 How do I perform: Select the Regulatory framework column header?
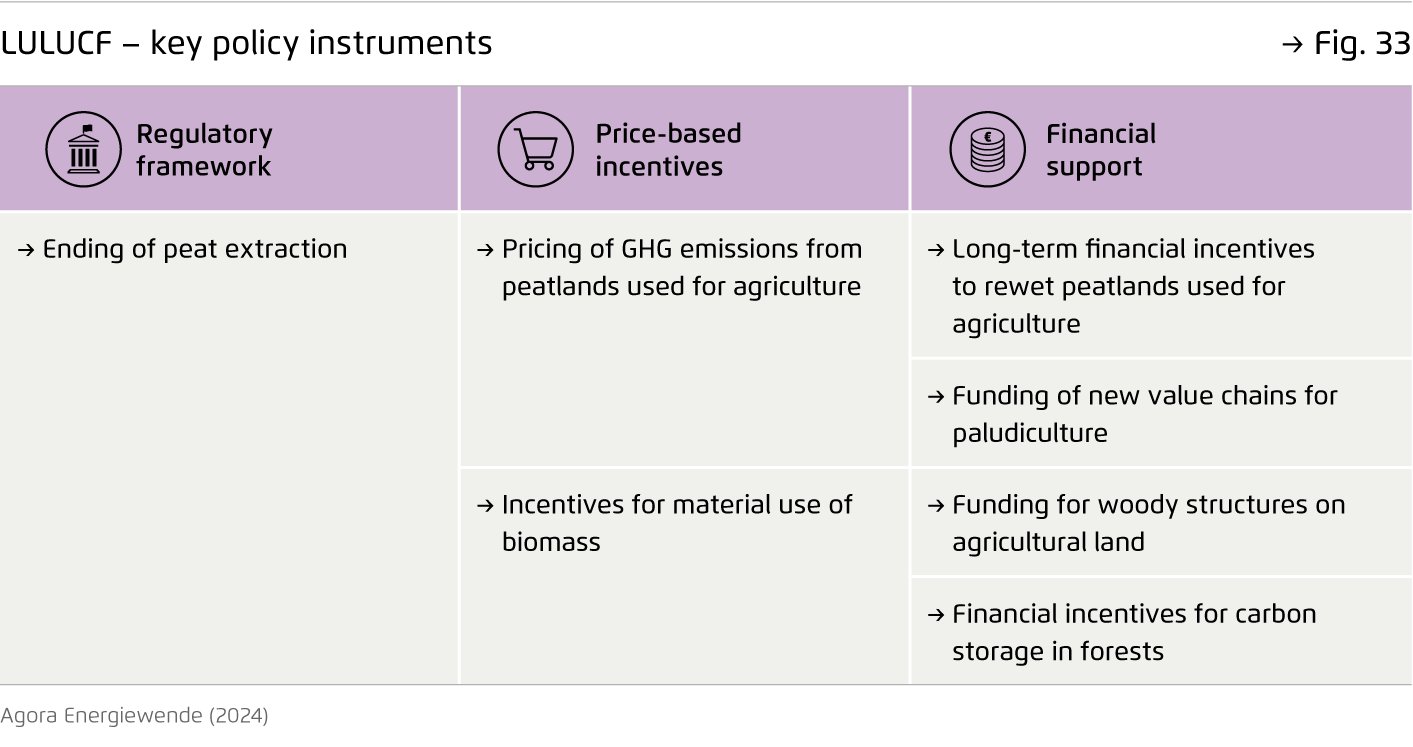pos(204,150)
